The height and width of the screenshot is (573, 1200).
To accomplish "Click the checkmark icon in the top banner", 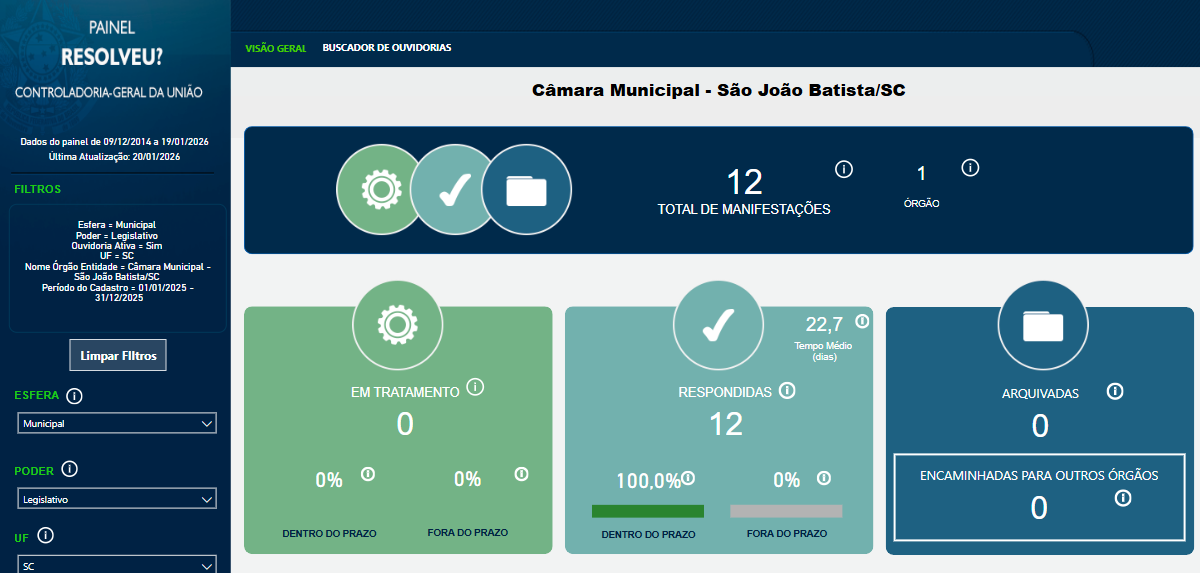I will 455,189.
